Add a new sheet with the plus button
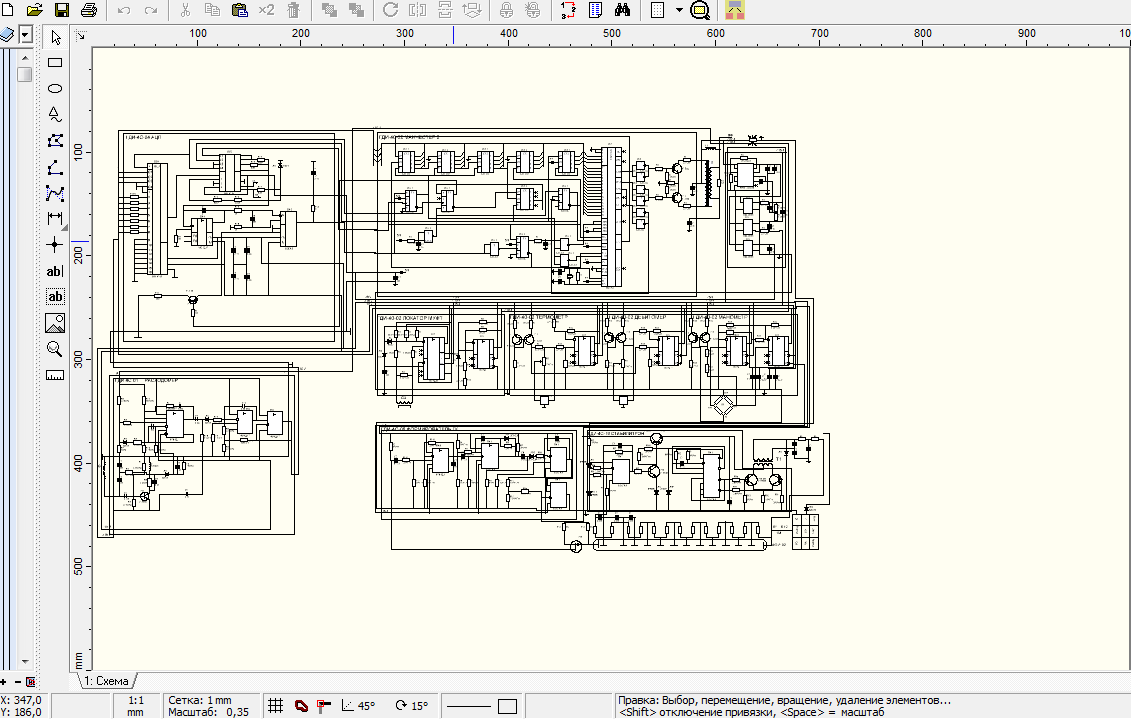The width and height of the screenshot is (1131, 719). coord(4,681)
